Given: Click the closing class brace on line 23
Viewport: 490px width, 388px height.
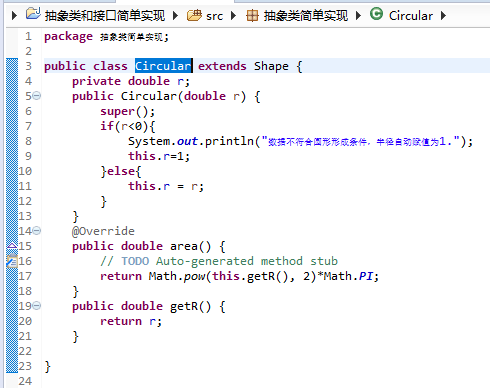Looking at the screenshot, I should coord(47,367).
